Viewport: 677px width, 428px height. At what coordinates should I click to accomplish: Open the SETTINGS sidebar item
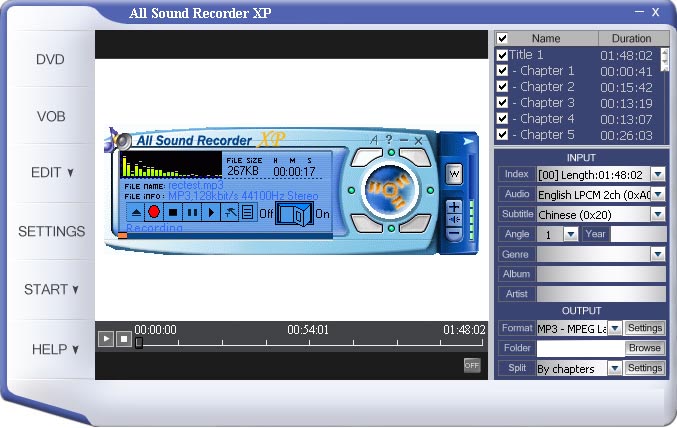(51, 231)
